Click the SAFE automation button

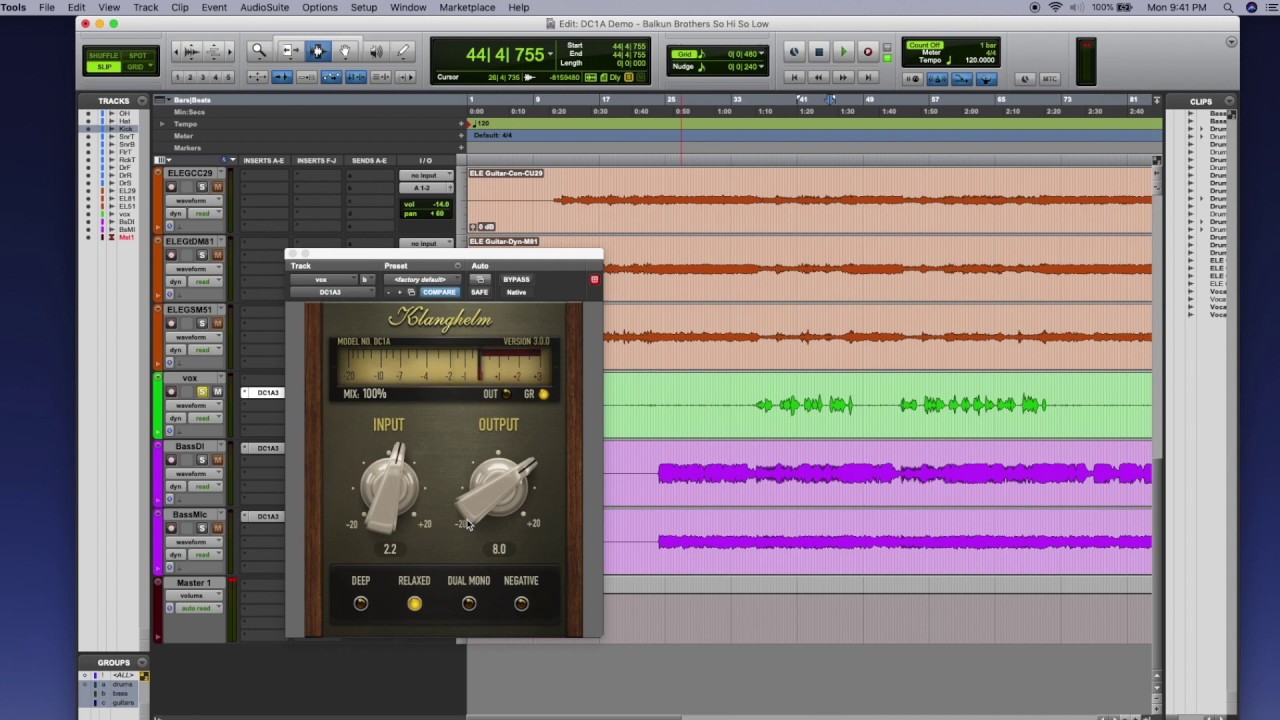(480, 292)
